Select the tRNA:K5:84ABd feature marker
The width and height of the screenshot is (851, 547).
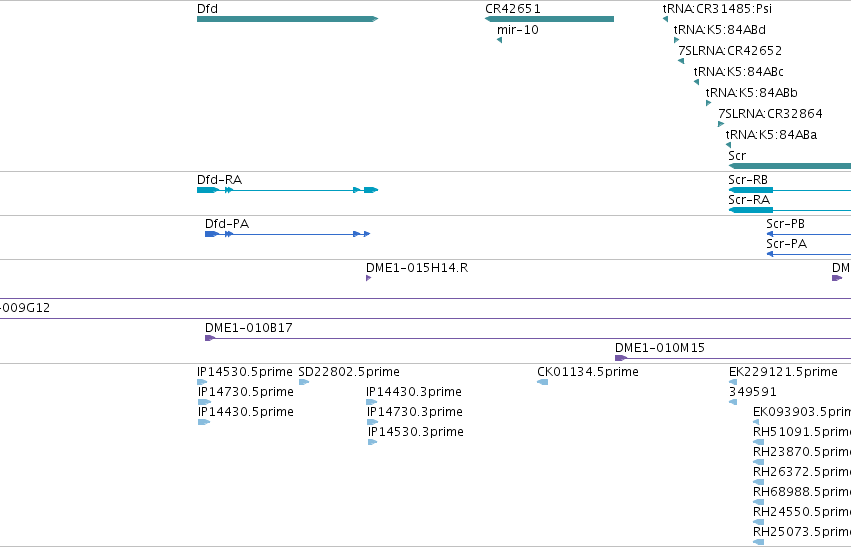coord(676,40)
